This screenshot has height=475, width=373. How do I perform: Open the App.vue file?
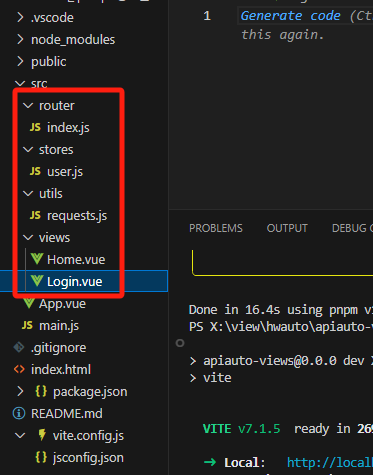click(62, 303)
